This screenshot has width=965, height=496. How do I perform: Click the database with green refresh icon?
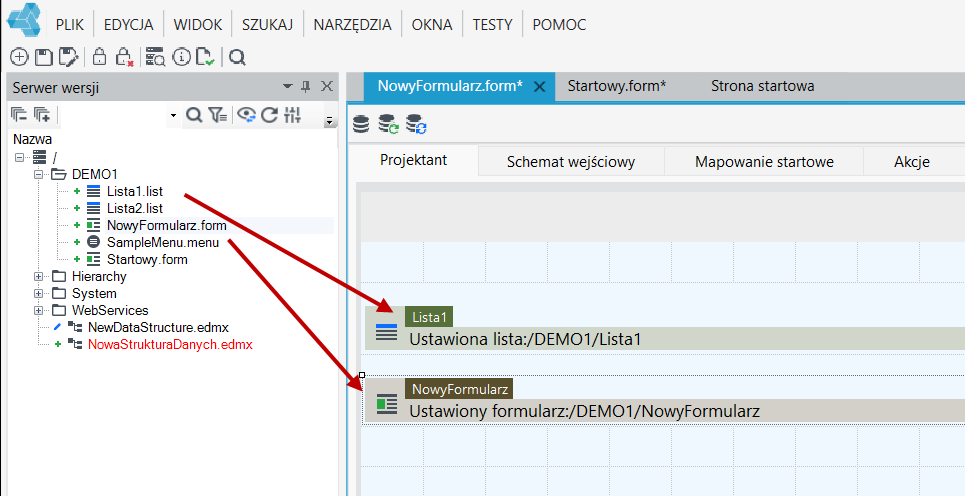click(388, 124)
